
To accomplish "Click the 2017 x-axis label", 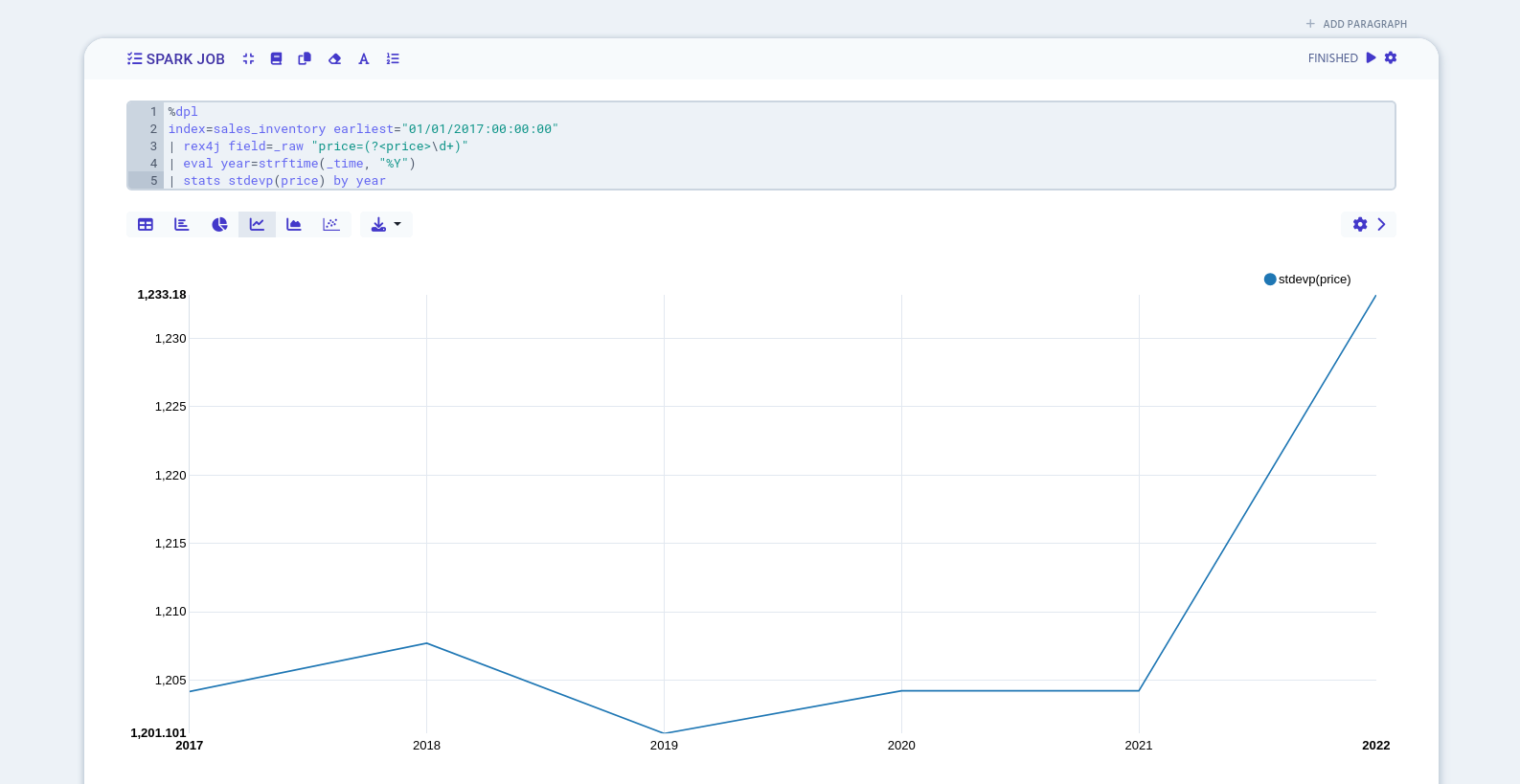I will pyautogui.click(x=190, y=745).
